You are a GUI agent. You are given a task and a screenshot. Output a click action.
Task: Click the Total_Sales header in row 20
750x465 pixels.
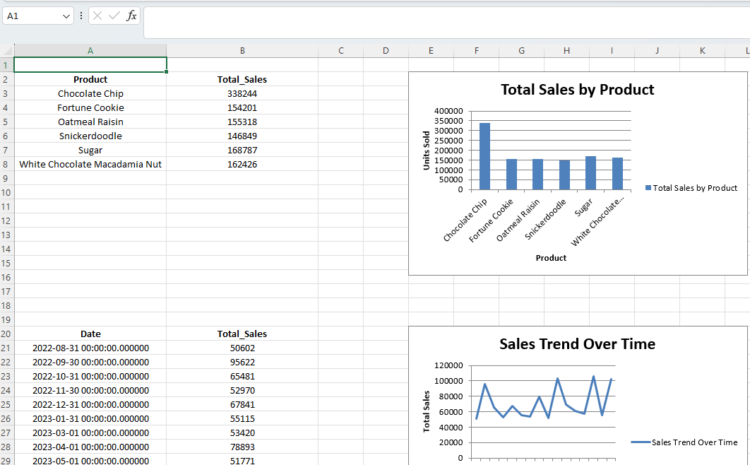tap(243, 334)
